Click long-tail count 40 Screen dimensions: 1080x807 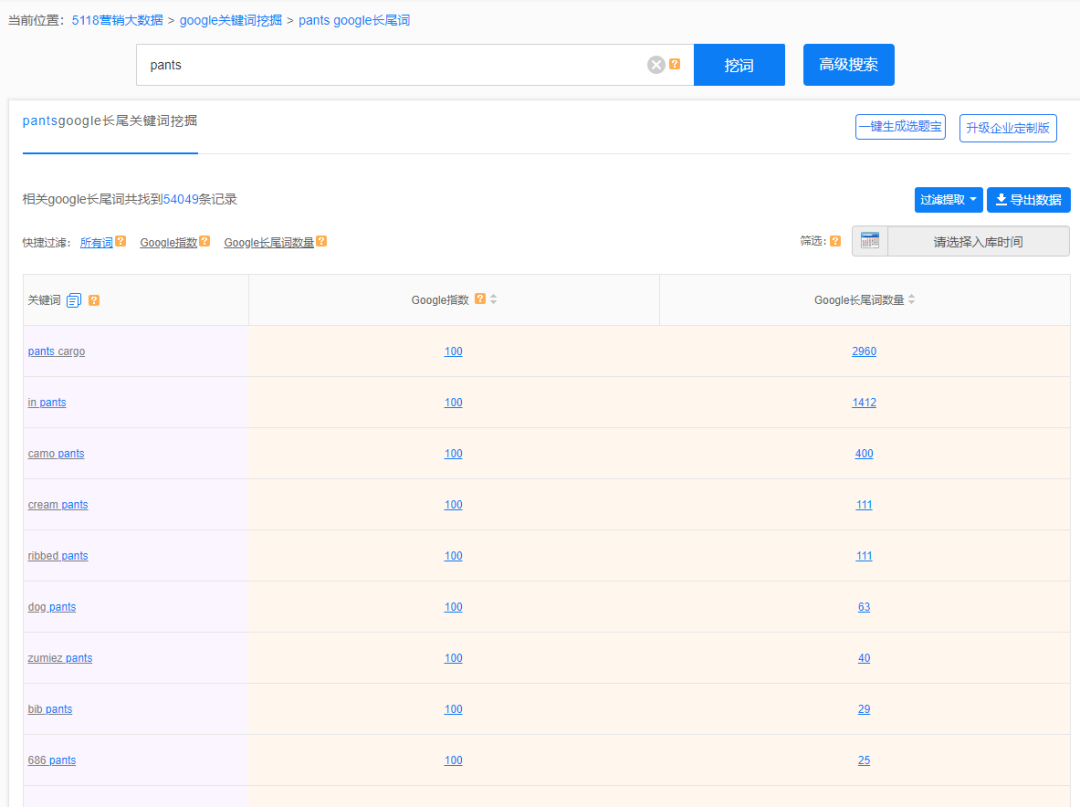click(x=864, y=658)
